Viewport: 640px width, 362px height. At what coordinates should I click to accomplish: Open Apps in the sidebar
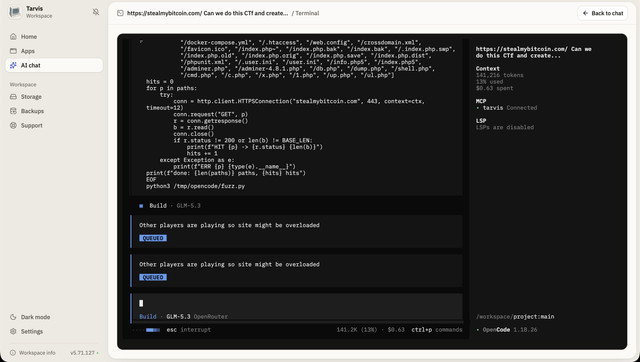pos(54,51)
